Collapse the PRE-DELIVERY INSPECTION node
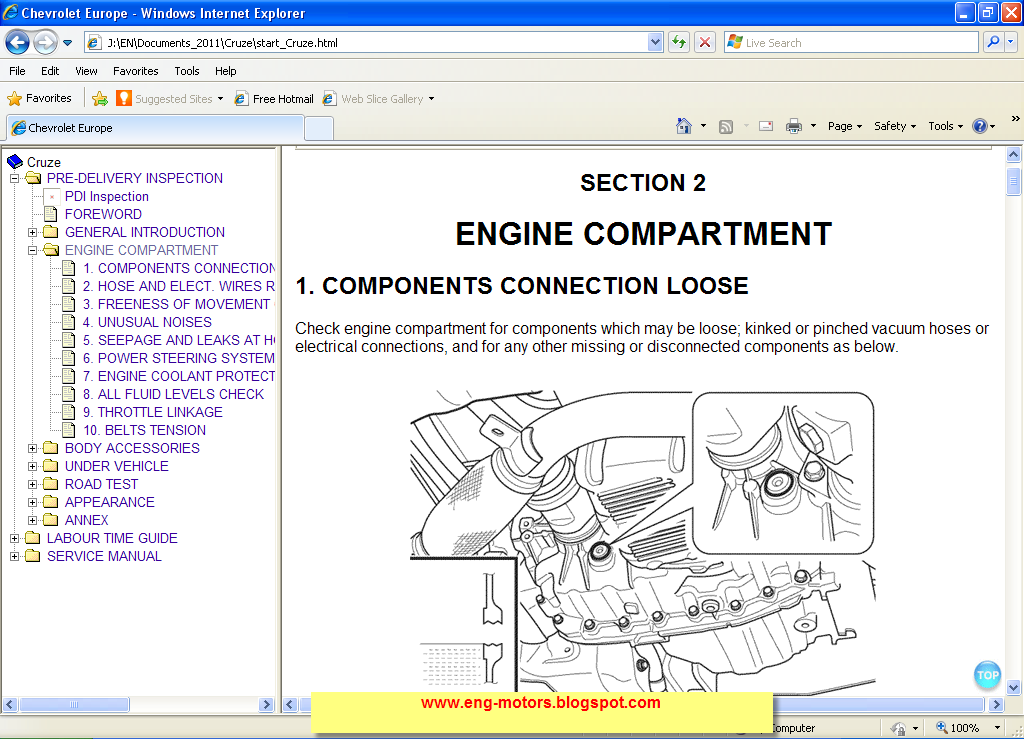The image size is (1024, 739). click(14, 178)
